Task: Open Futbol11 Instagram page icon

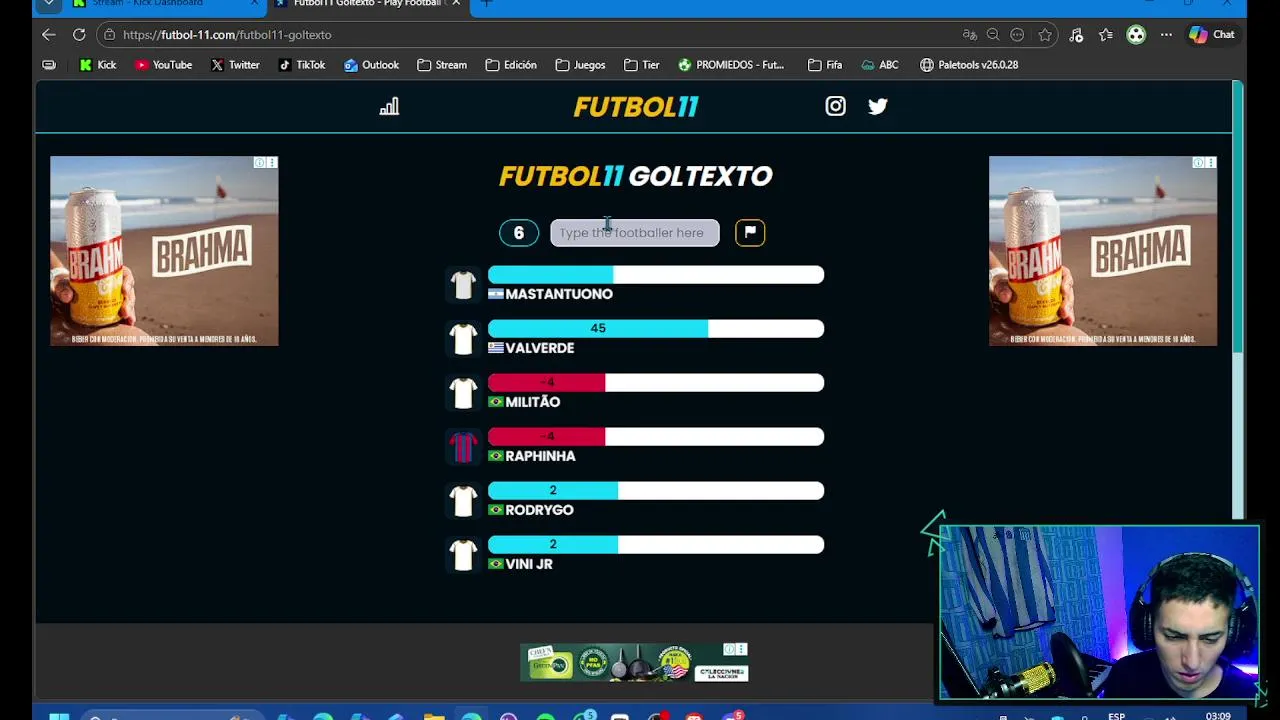Action: click(835, 106)
